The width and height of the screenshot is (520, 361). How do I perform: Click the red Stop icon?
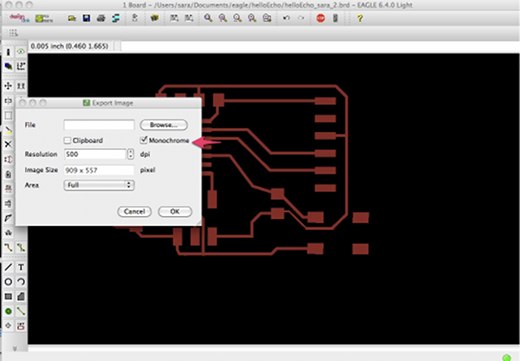tap(321, 18)
